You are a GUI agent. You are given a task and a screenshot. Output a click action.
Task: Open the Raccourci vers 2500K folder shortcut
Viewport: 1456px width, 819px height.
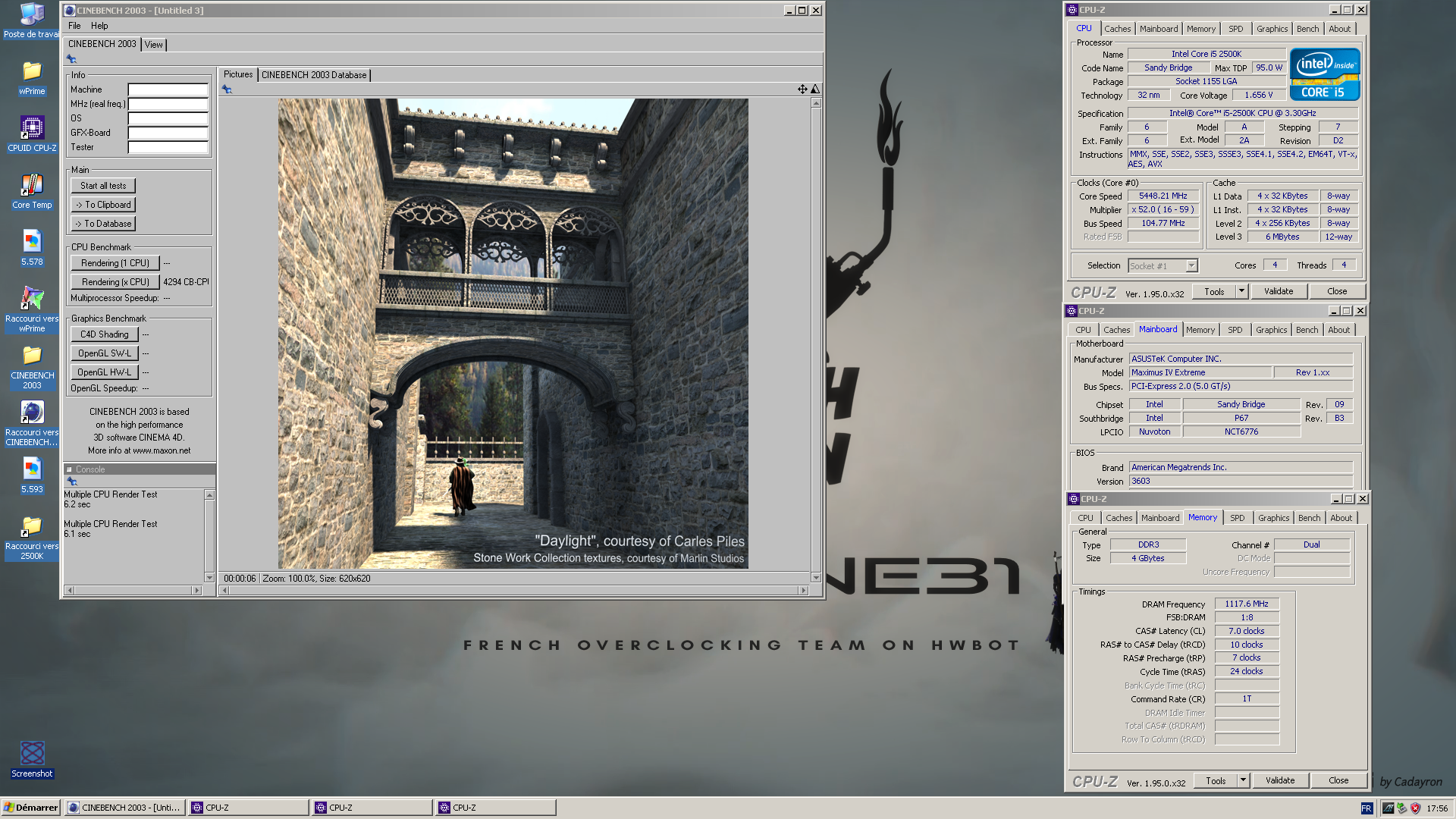[32, 538]
